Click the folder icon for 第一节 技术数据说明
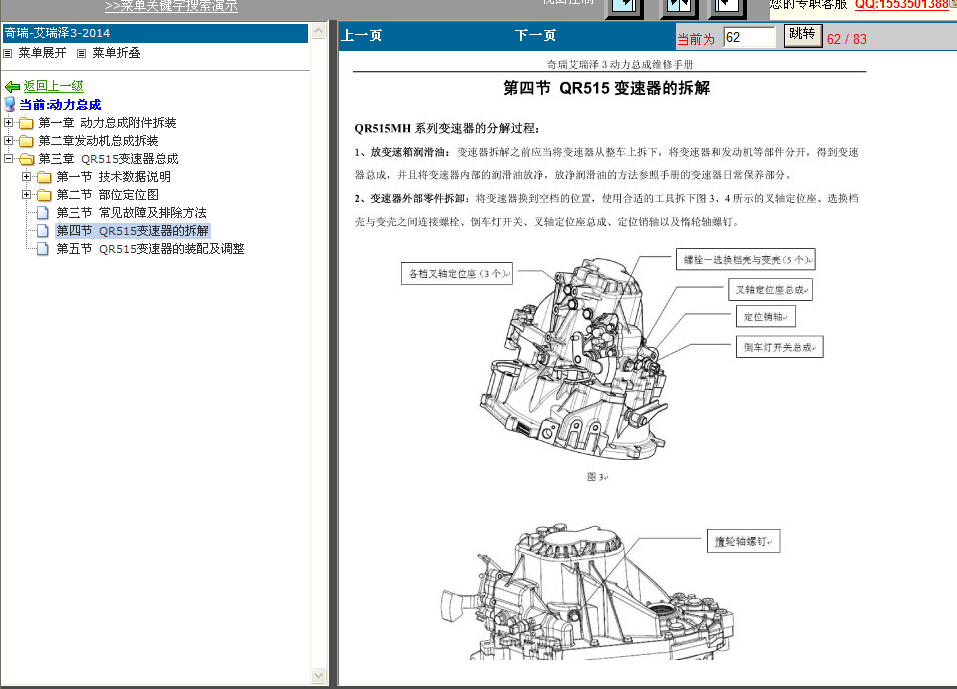Viewport: 957px width, 689px height. pos(44,177)
